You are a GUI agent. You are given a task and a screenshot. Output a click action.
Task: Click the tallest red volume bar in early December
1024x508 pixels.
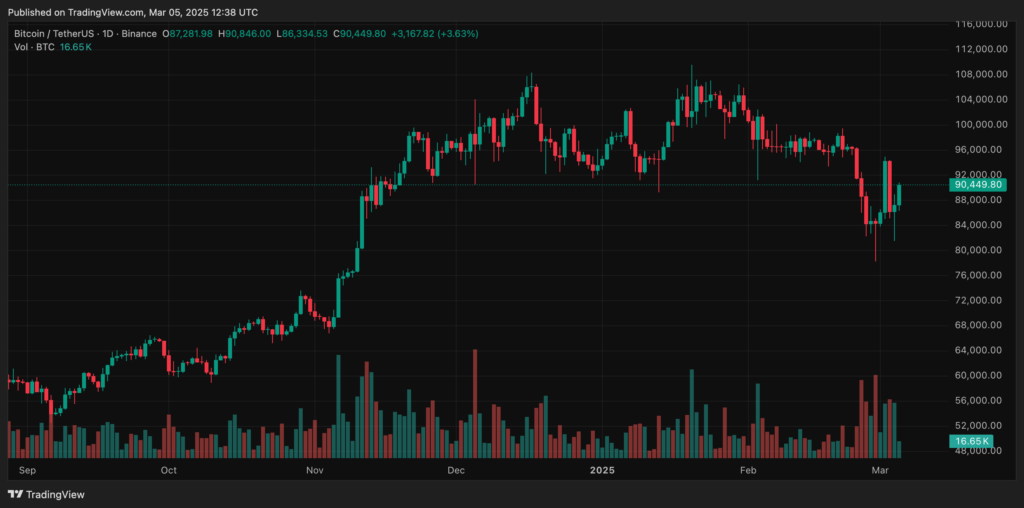475,404
